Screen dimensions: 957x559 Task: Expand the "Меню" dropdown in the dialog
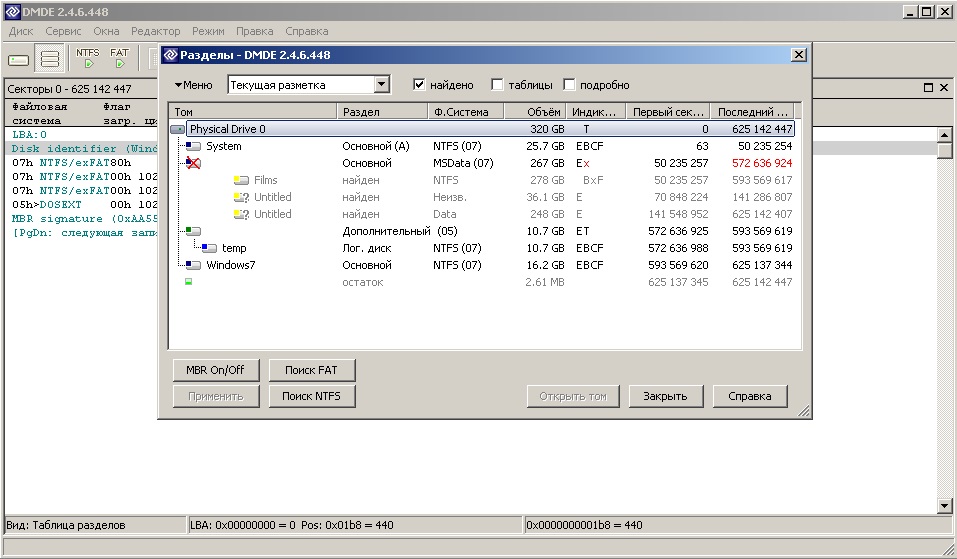click(193, 85)
